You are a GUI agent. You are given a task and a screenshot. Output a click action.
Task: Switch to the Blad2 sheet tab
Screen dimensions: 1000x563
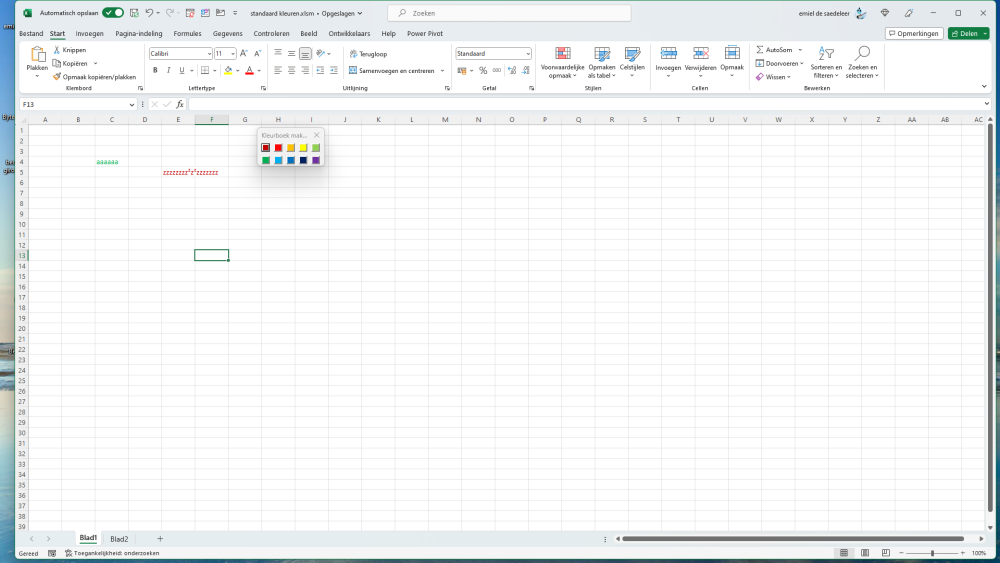[119, 539]
